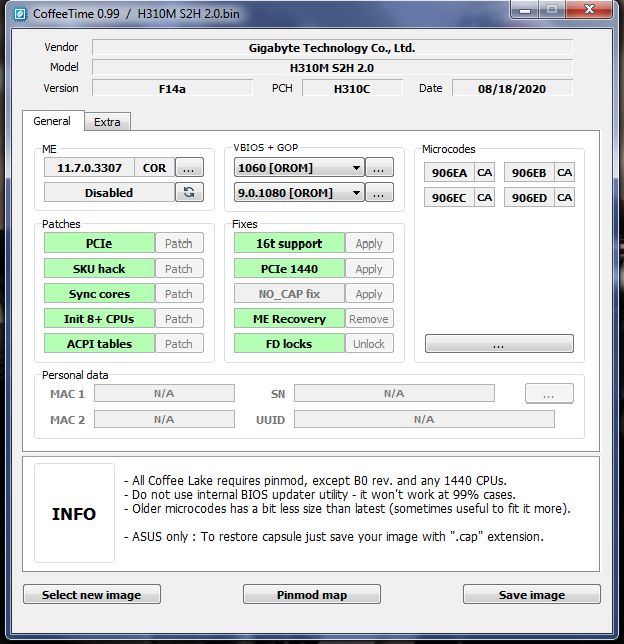Image resolution: width=624 pixels, height=644 pixels.
Task: Minimize the CoffeeTime window
Action: (525, 9)
